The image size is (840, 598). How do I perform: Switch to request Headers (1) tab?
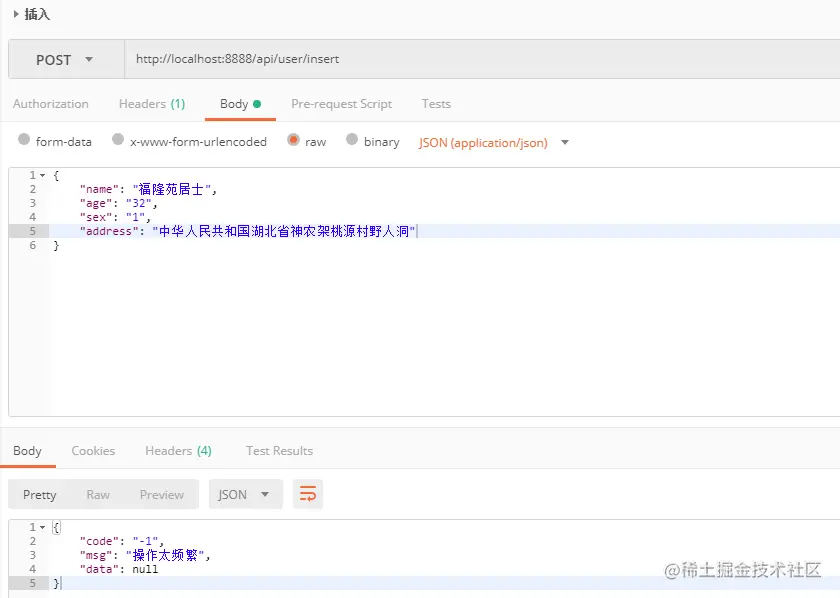pyautogui.click(x=152, y=104)
